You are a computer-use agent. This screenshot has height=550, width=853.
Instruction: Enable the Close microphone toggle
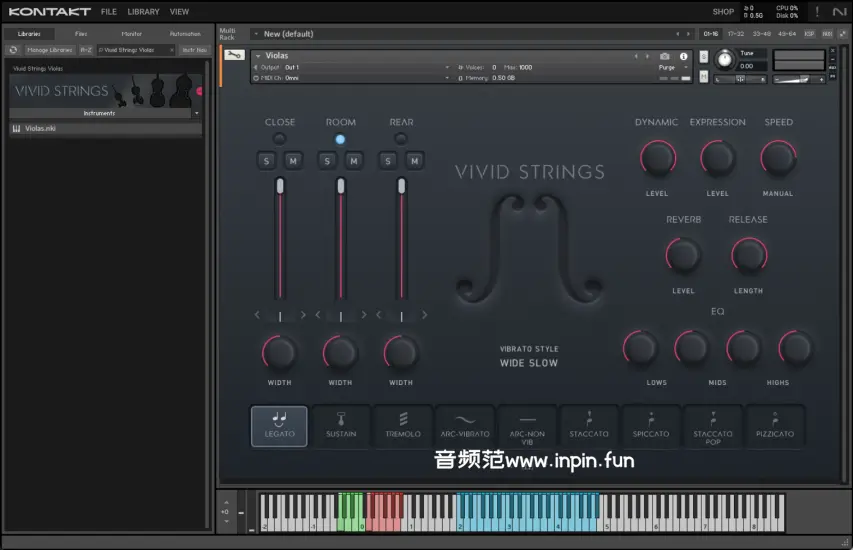(279, 139)
